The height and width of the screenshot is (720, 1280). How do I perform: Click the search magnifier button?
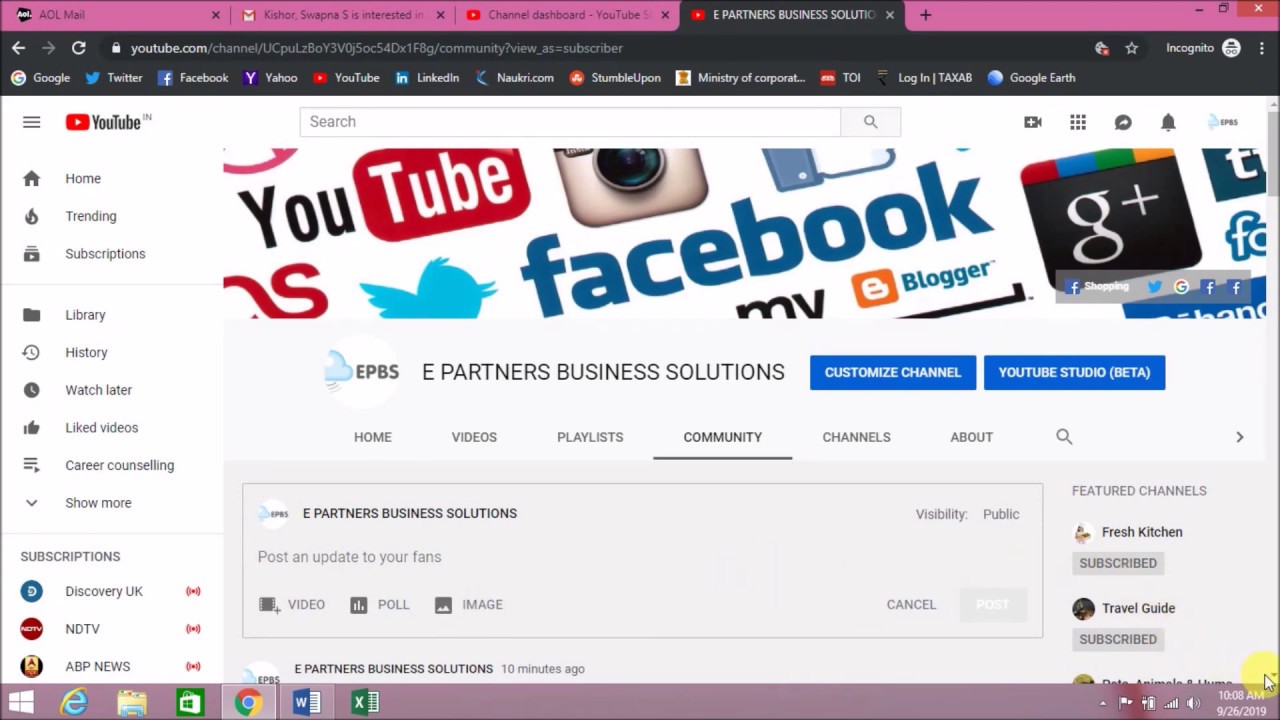point(870,122)
